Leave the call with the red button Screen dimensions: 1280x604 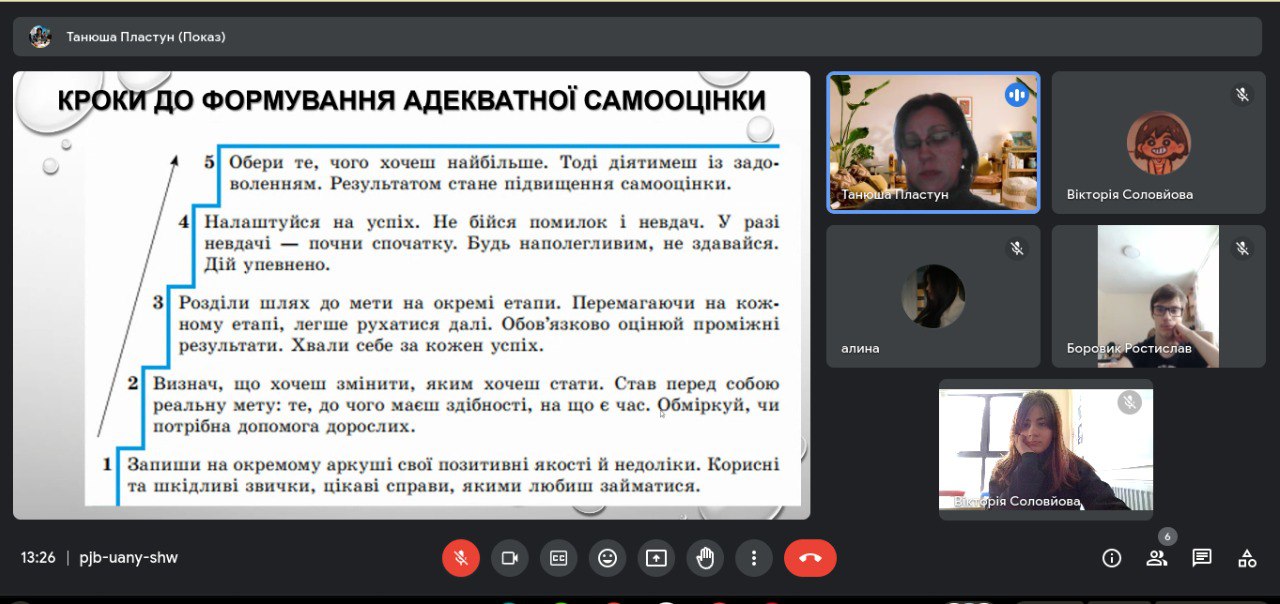[810, 558]
